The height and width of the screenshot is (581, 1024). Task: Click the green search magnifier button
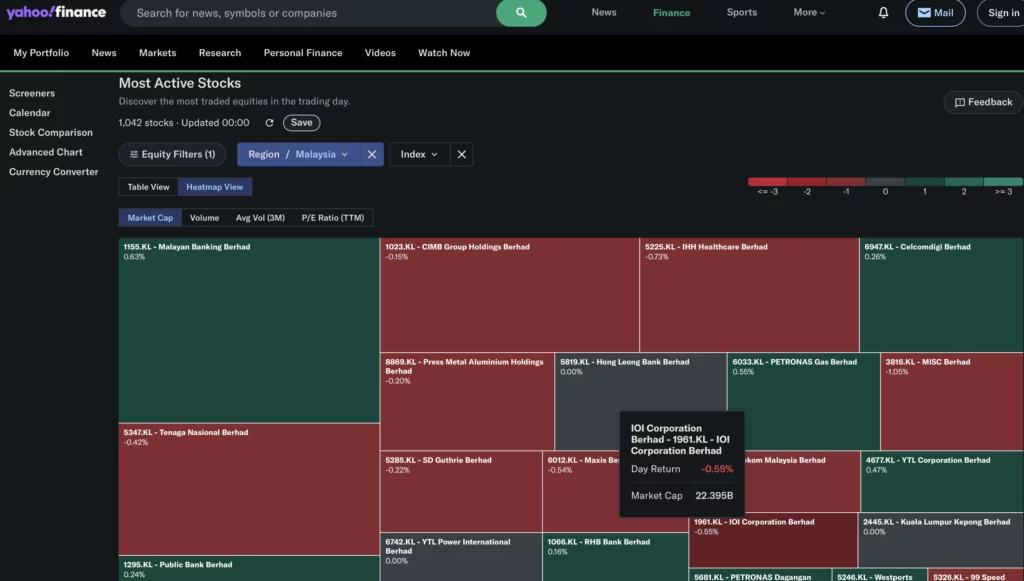[x=521, y=12]
